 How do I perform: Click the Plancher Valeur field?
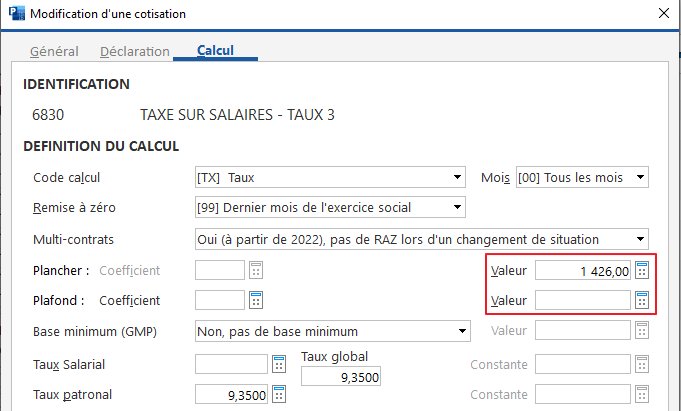(x=584, y=270)
